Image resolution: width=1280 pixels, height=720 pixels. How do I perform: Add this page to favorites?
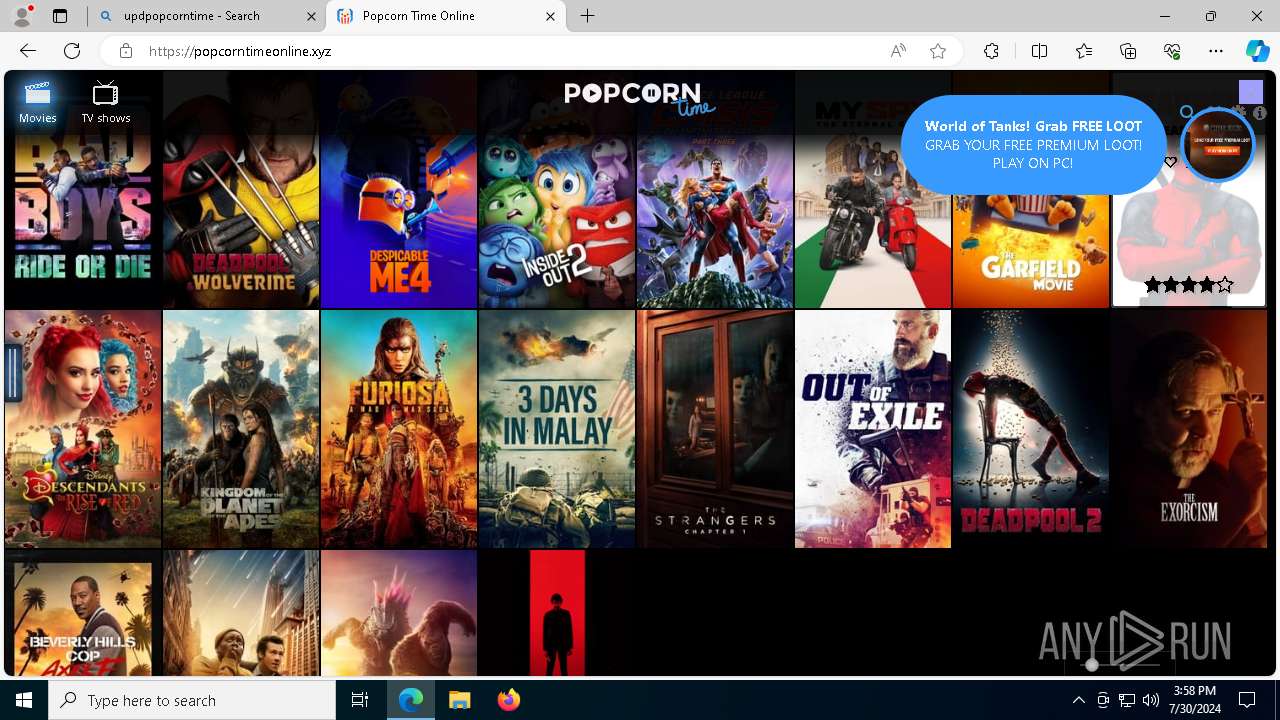click(x=938, y=51)
